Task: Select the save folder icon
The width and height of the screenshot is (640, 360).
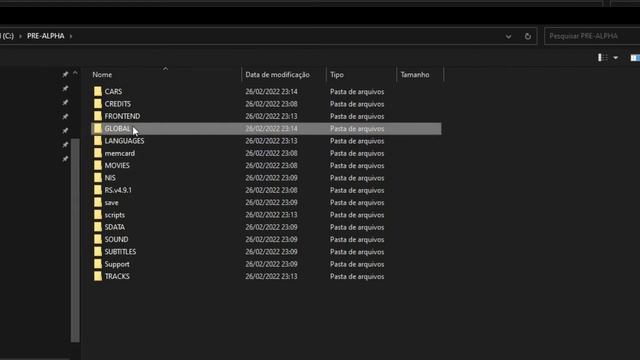Action: [x=98, y=202]
